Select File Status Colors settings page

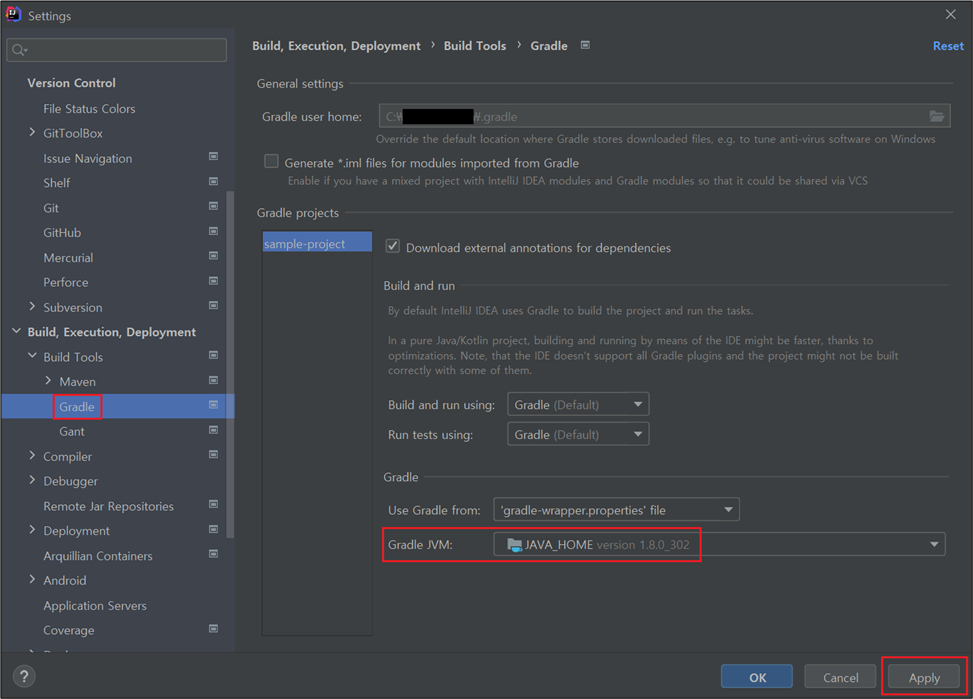tap(89, 109)
